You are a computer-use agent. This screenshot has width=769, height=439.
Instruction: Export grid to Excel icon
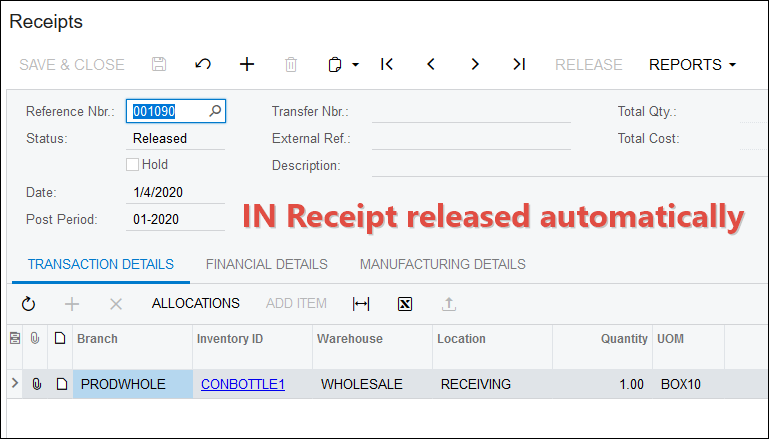pos(405,303)
